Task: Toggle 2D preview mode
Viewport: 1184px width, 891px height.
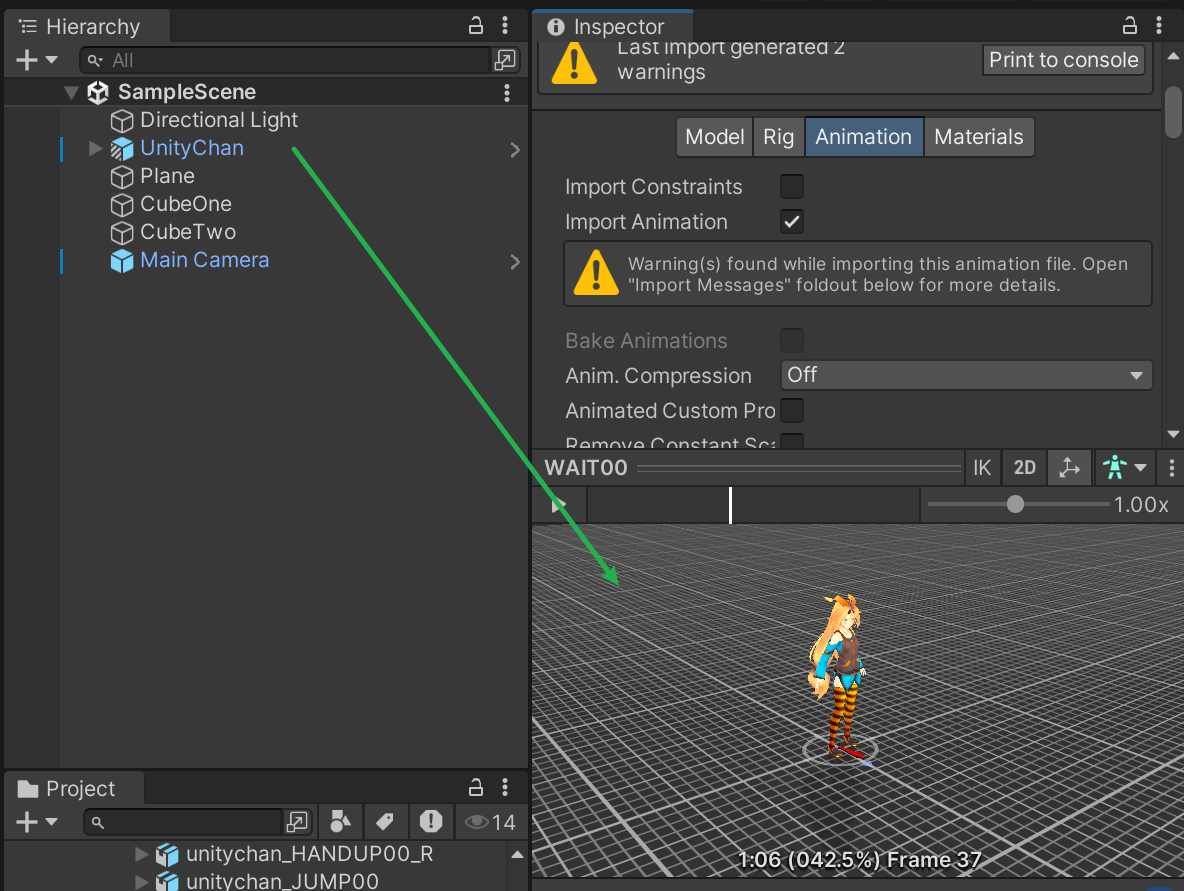Action: coord(1024,468)
